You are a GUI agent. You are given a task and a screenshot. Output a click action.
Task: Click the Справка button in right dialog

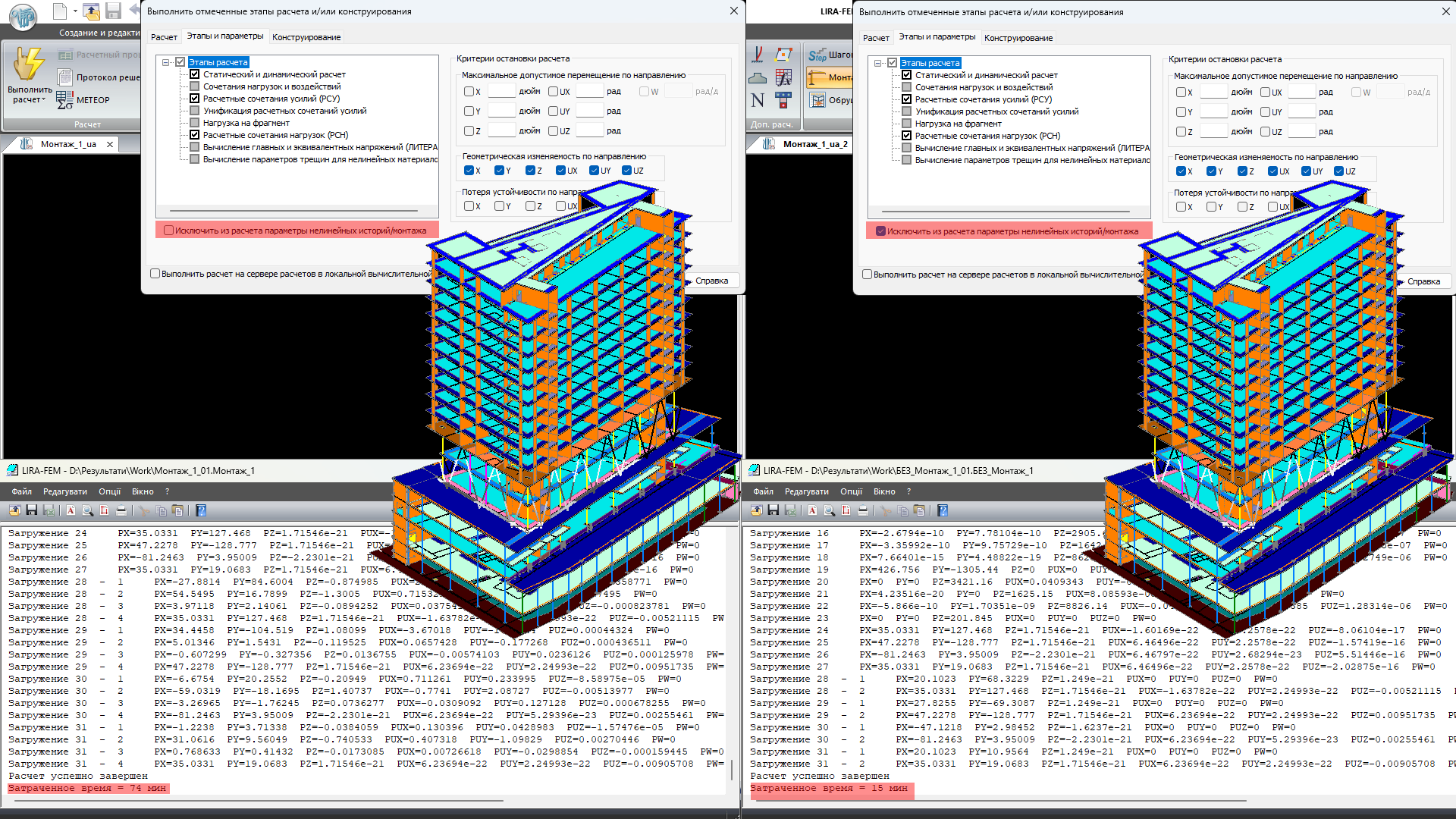click(1423, 281)
